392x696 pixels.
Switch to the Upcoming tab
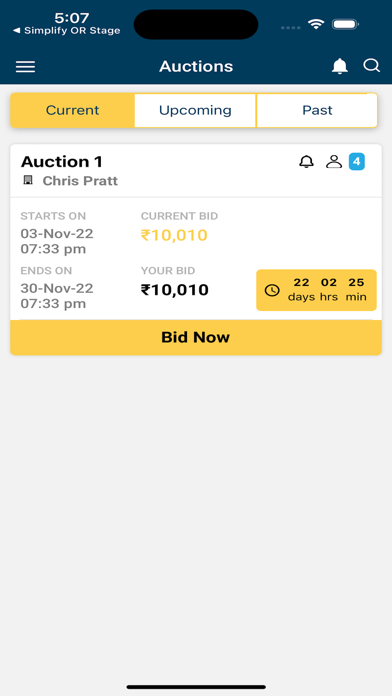click(x=195, y=110)
